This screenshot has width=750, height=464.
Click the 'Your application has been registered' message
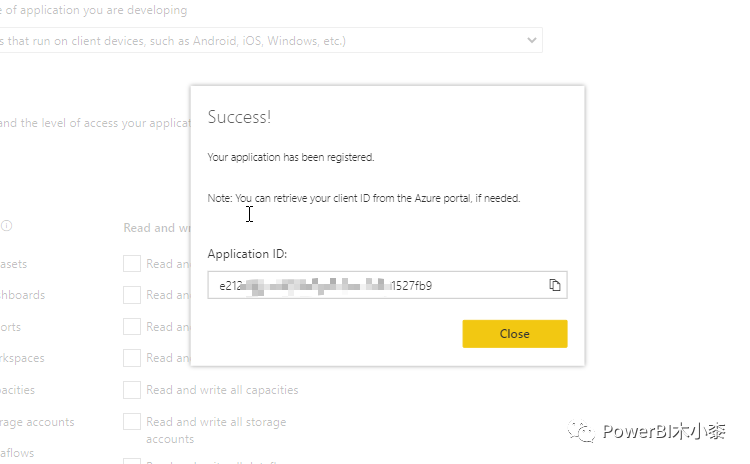(291, 157)
